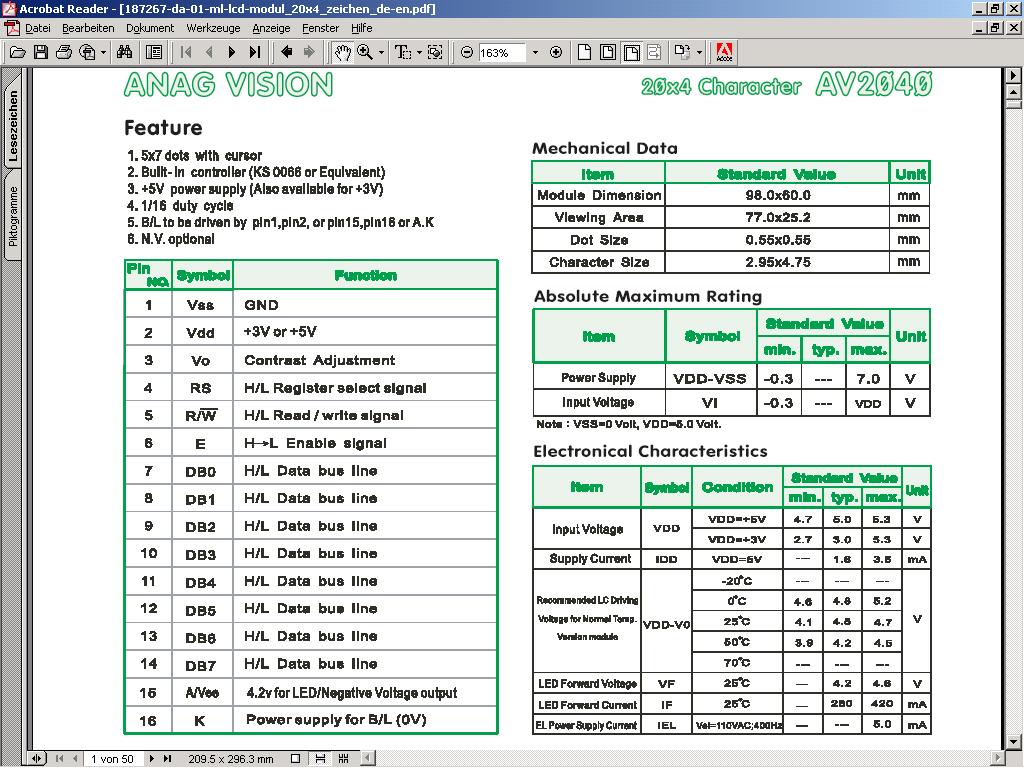Go to first page via toolbar
Screen dimensions: 1024x768
click(x=186, y=52)
